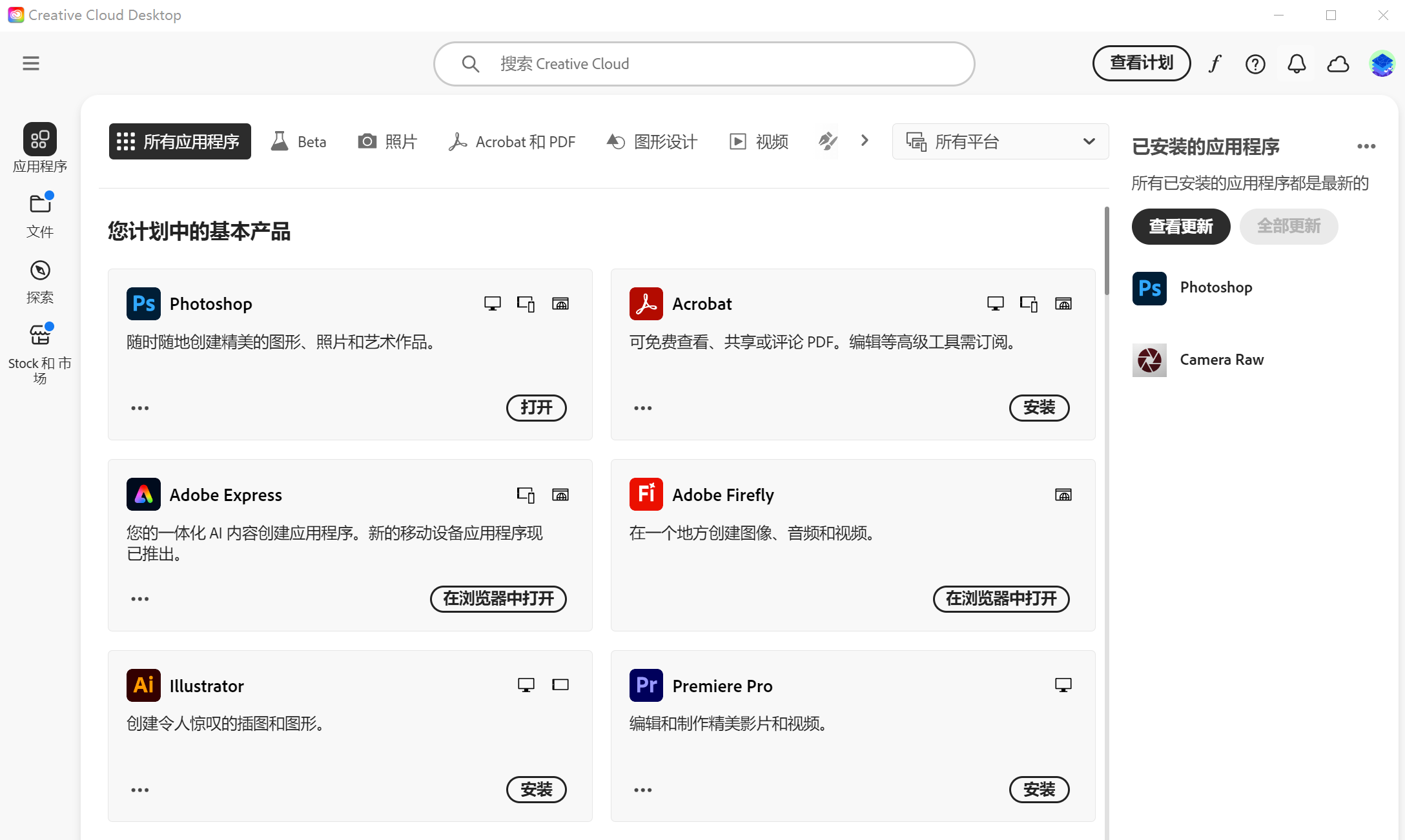
Task: Open 已安装的应用程序 more options menu
Action: pos(1366,147)
